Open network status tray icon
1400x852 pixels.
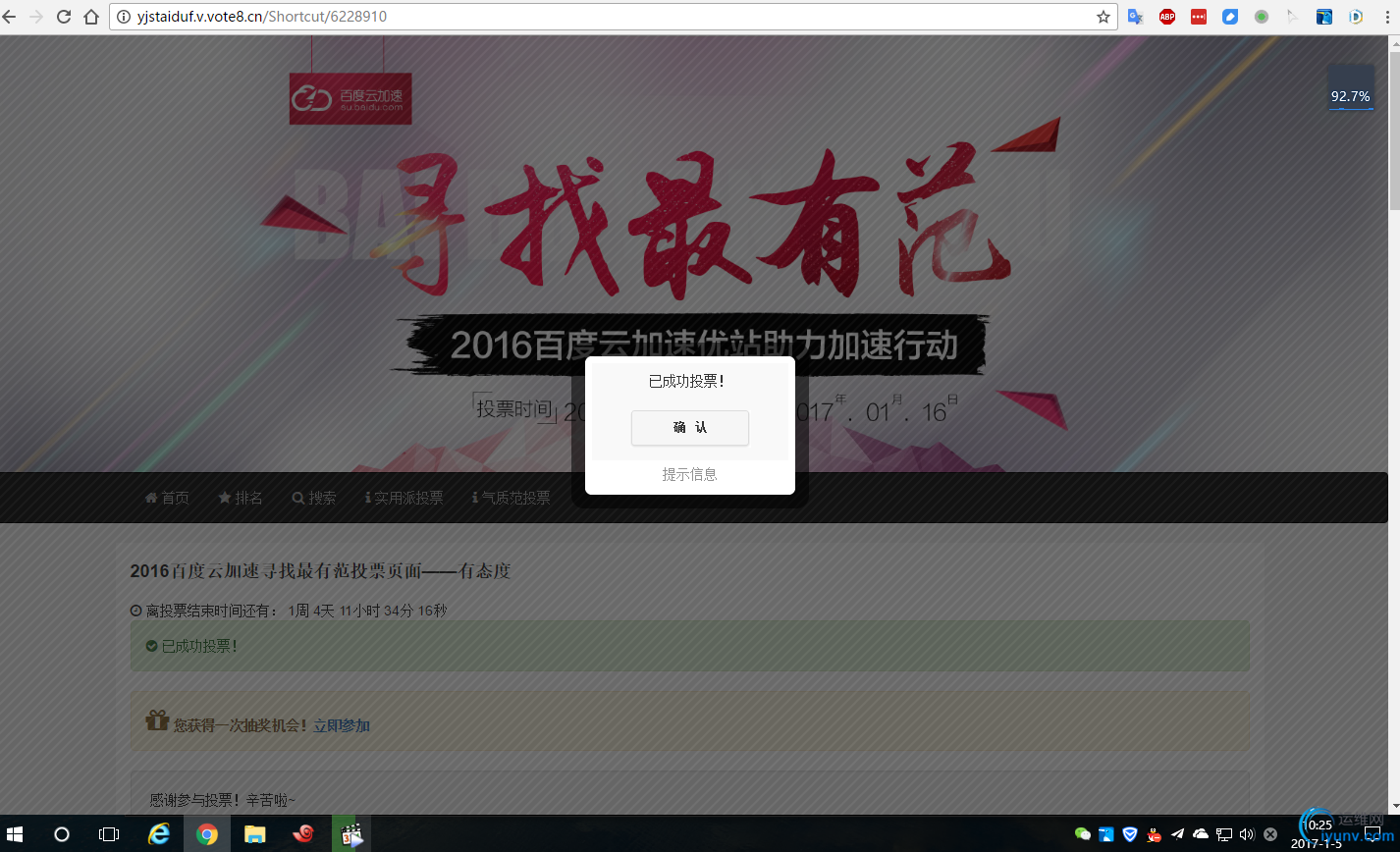coord(1224,834)
